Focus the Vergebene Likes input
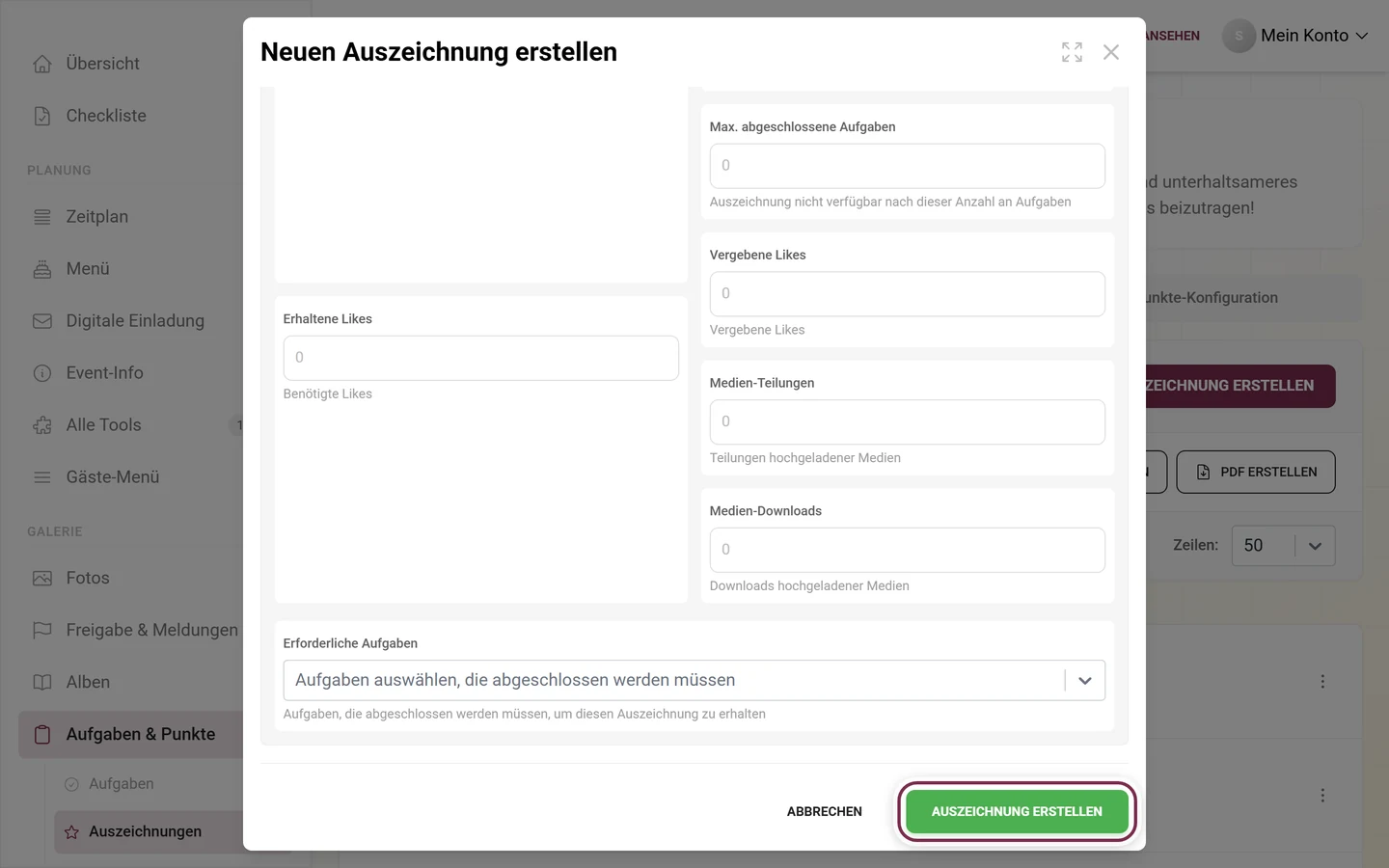 (908, 294)
